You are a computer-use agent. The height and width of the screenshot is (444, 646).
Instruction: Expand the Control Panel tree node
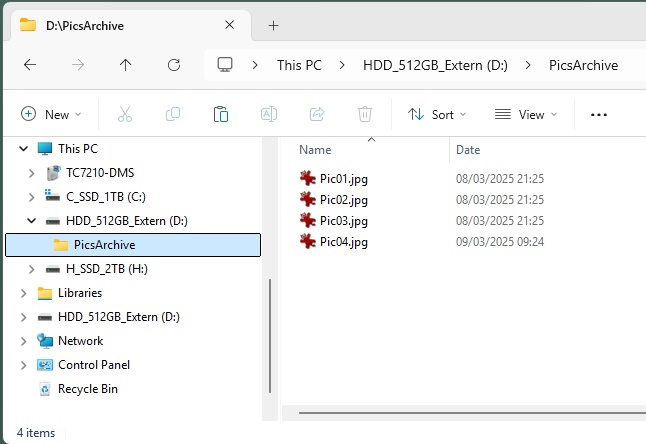pyautogui.click(x=23, y=365)
